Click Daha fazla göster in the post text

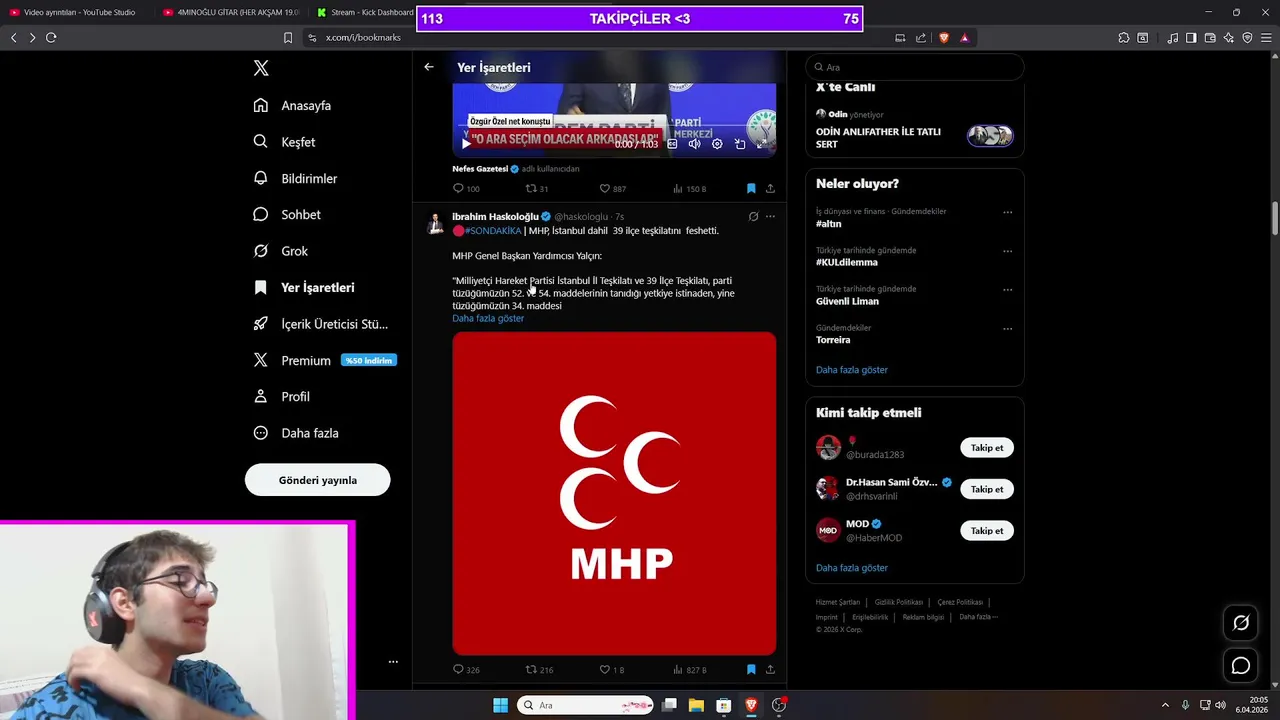(x=488, y=318)
